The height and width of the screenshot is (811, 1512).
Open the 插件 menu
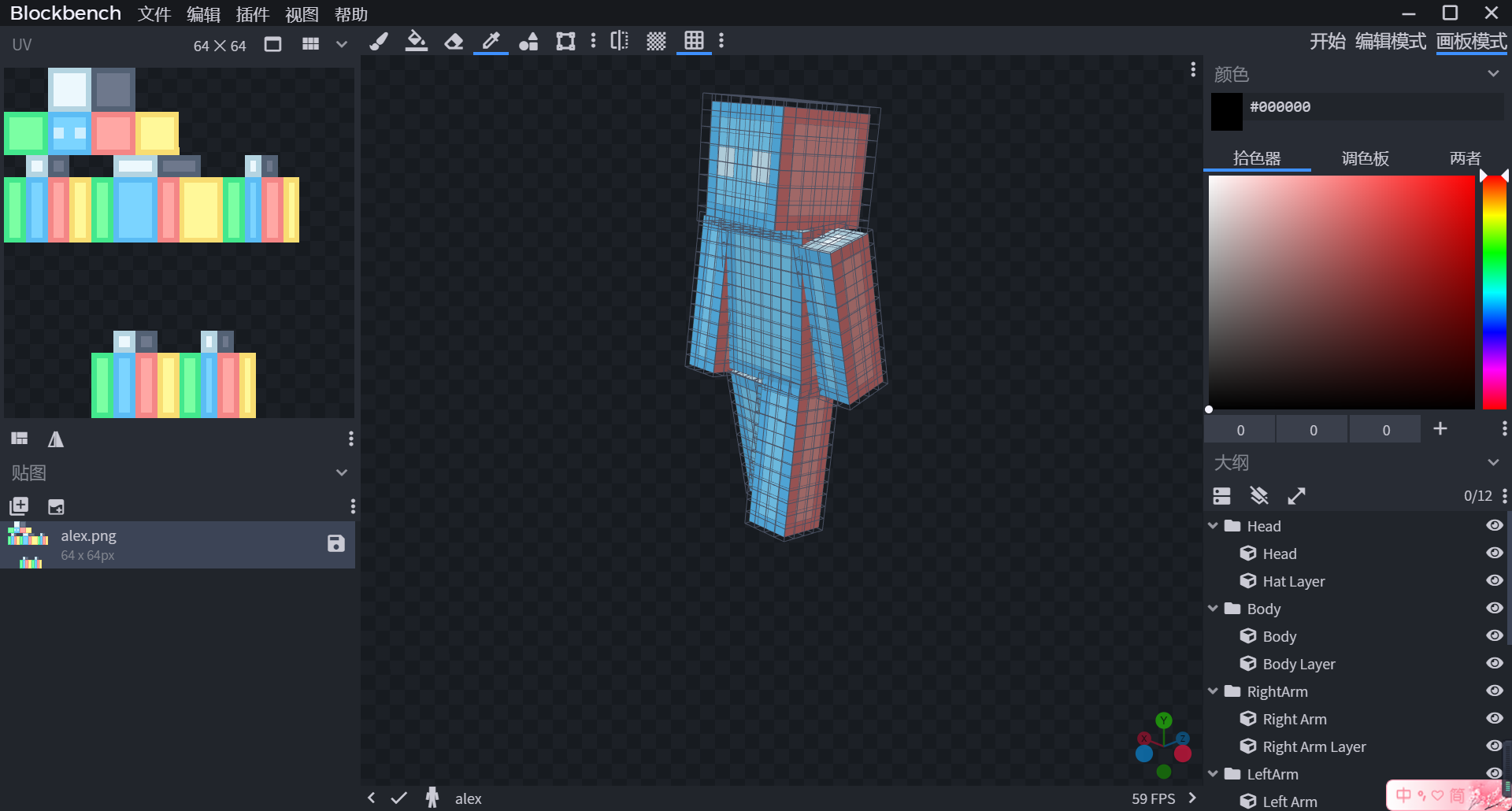tap(252, 14)
